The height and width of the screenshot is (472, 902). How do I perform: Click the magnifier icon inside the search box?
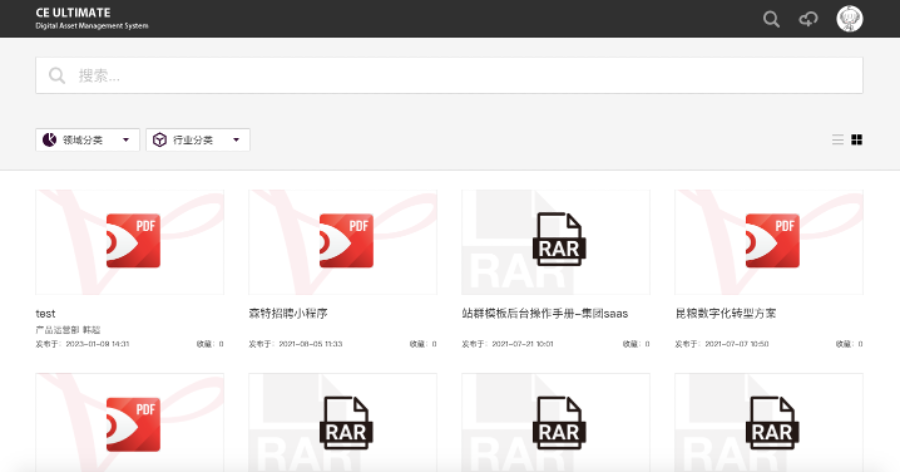click(x=57, y=75)
